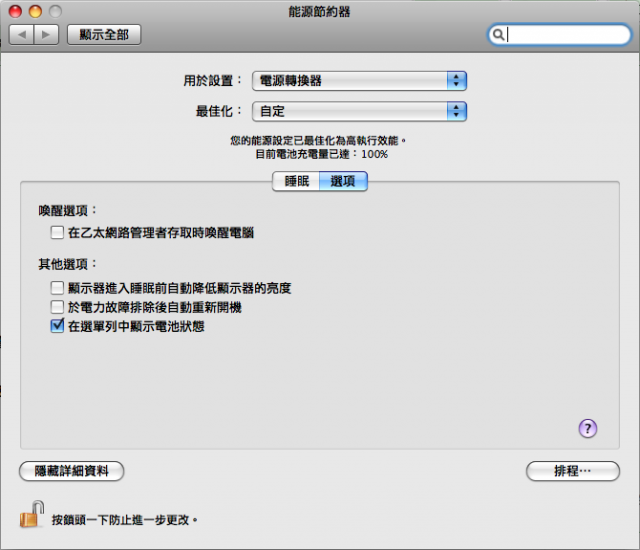Close the window with the red button
The image size is (640, 550).
click(x=15, y=11)
